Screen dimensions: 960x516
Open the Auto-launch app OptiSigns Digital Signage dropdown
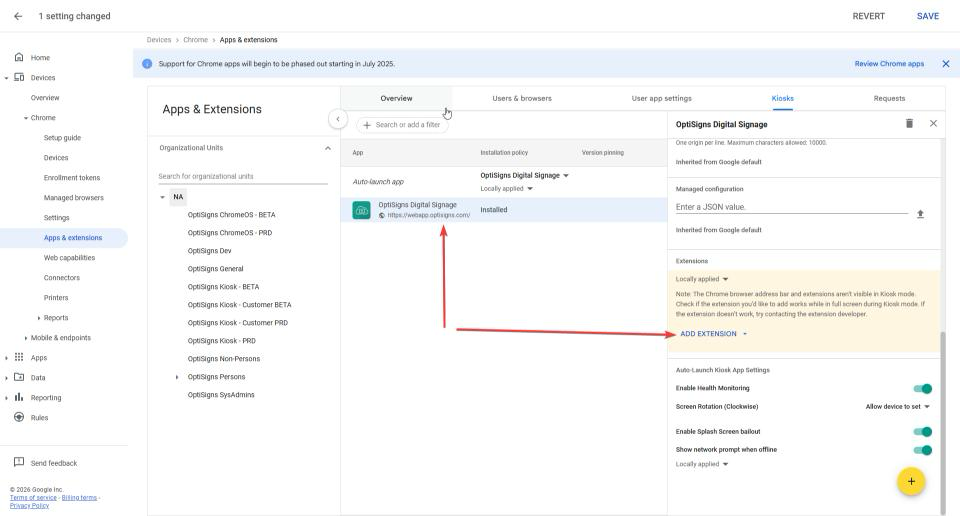[x=525, y=175]
